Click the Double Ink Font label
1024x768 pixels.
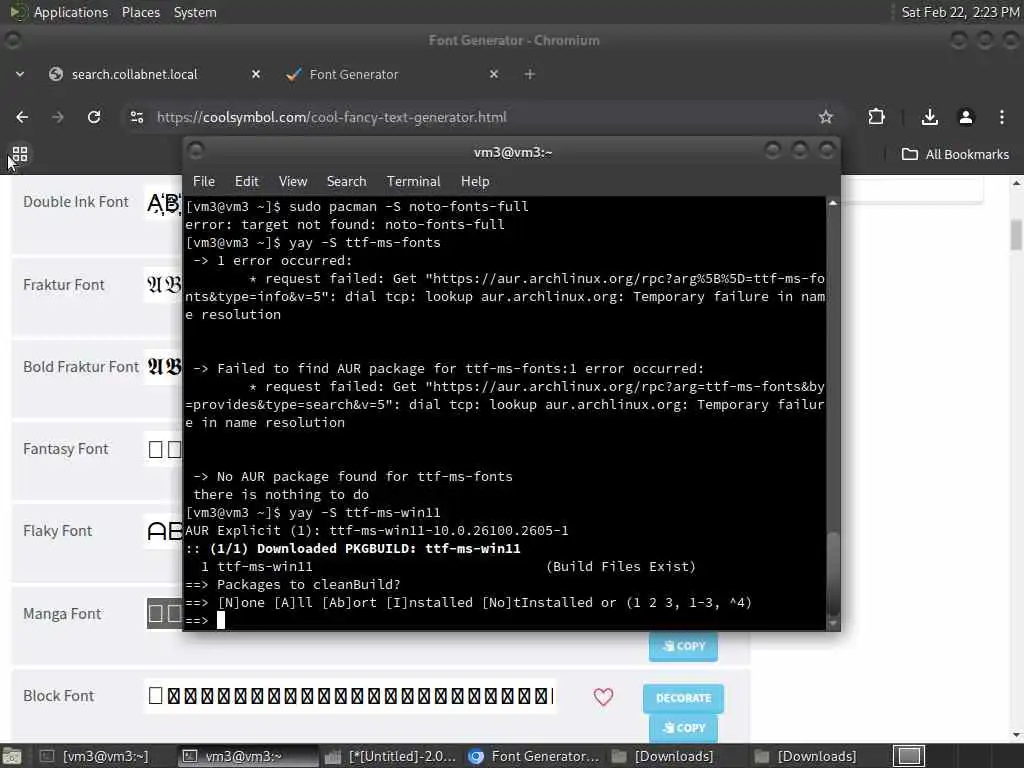(x=76, y=202)
